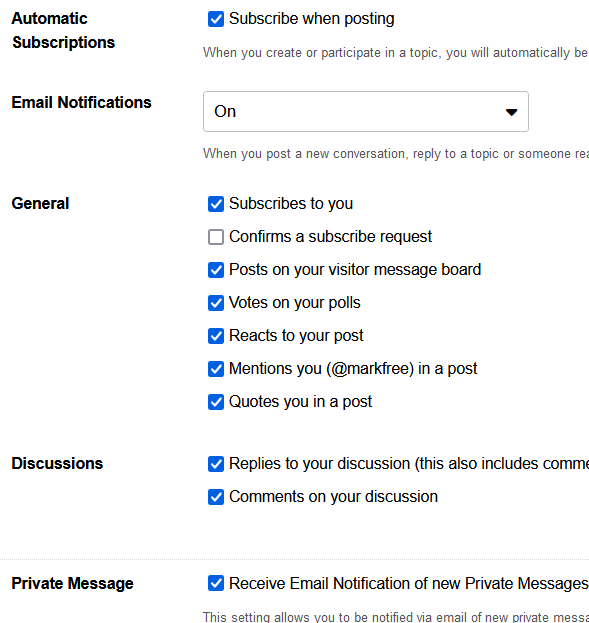Uncheck Subscribe when posting checkbox

216,19
